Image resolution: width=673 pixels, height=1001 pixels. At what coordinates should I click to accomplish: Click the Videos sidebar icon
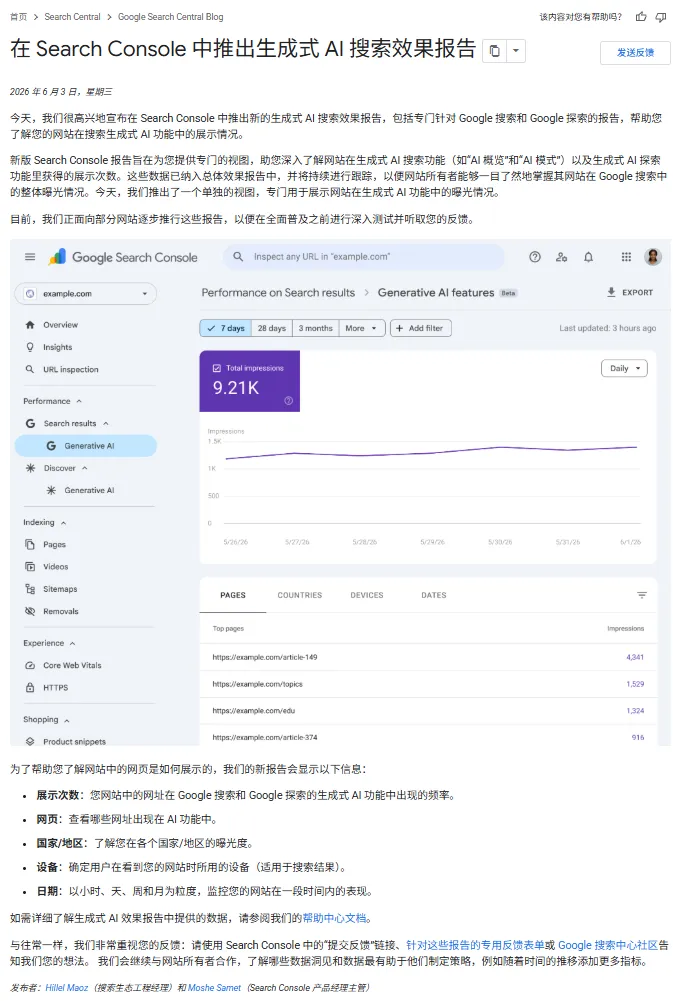point(30,567)
